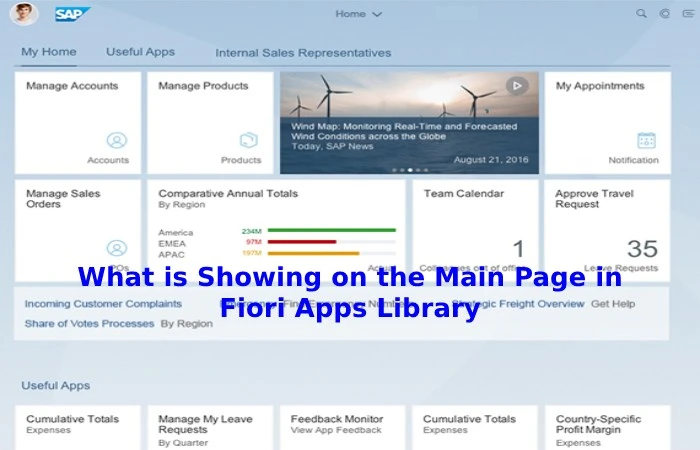Click the Accounts person icon
Viewport: 700px width, 450px height.
point(117,141)
